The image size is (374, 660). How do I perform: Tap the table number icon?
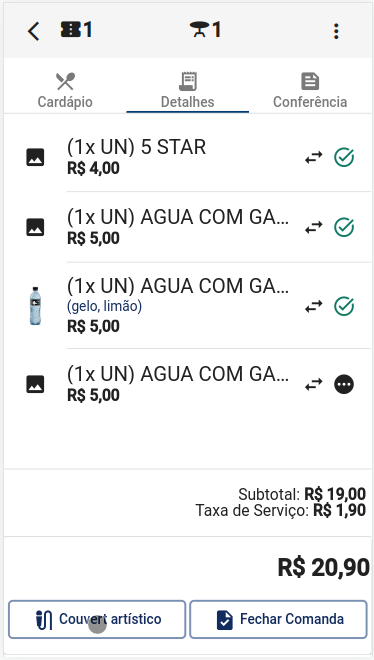(205, 30)
